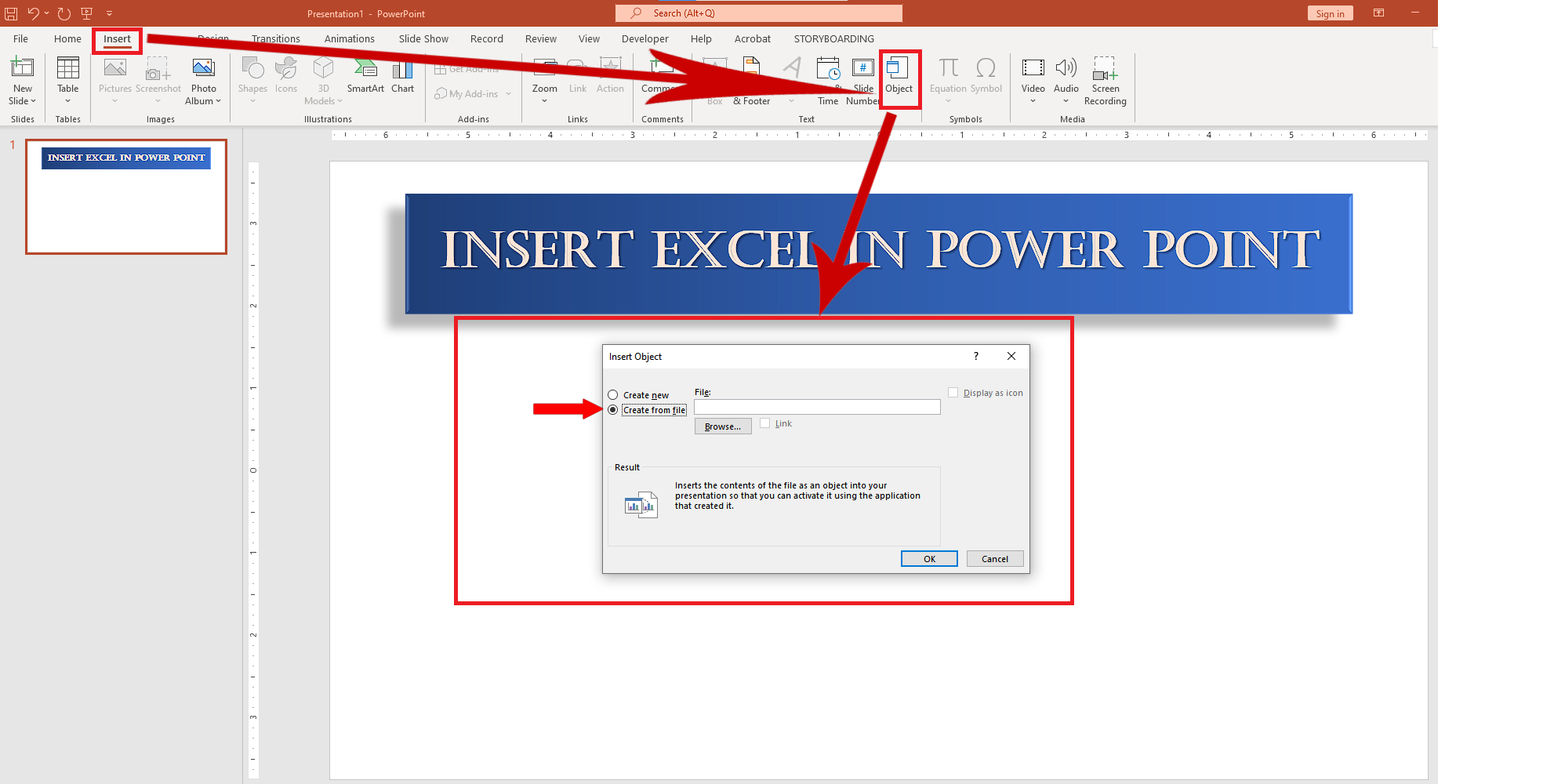This screenshot has height=784, width=1554.
Task: Insert a Chart
Action: (x=402, y=75)
